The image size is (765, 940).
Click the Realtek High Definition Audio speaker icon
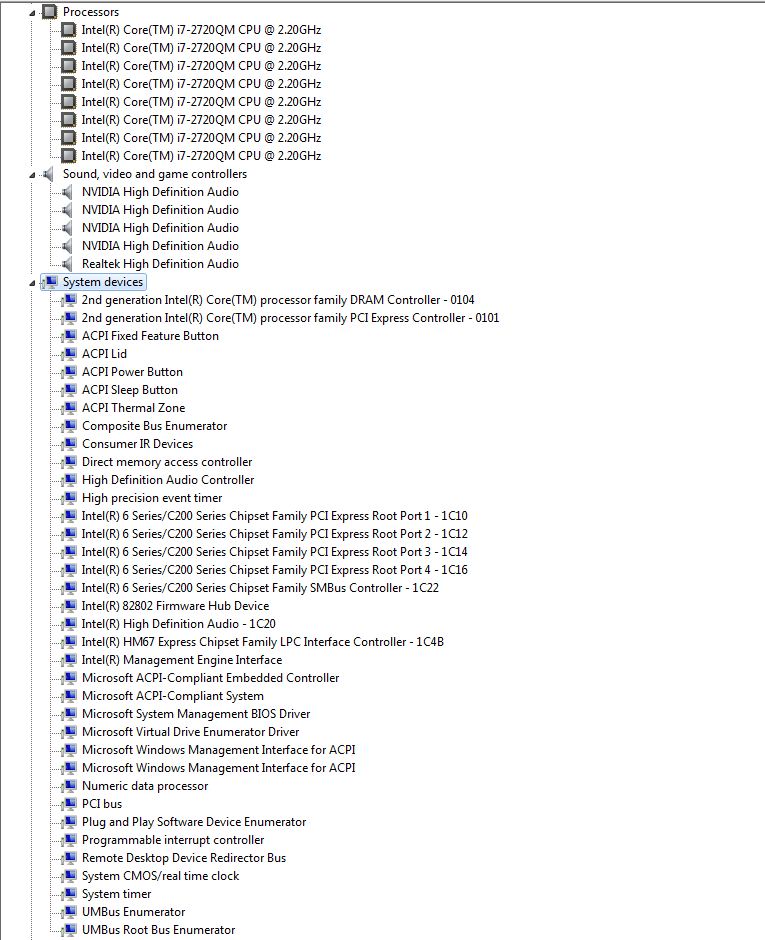pyautogui.click(x=68, y=264)
